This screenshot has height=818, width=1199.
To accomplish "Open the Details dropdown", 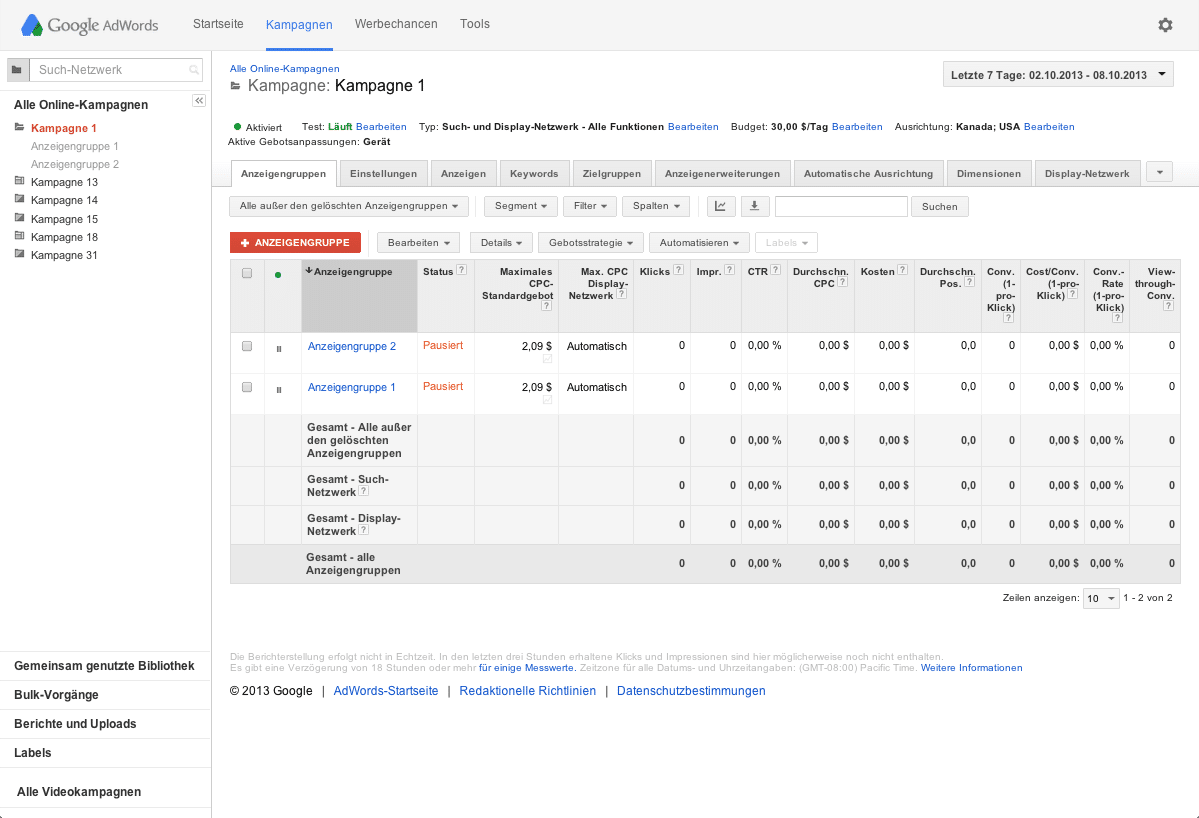I will [x=501, y=243].
